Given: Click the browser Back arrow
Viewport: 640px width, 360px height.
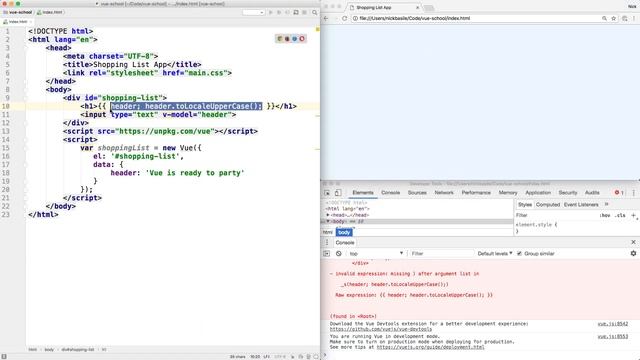Looking at the screenshot, I should [x=326, y=18].
